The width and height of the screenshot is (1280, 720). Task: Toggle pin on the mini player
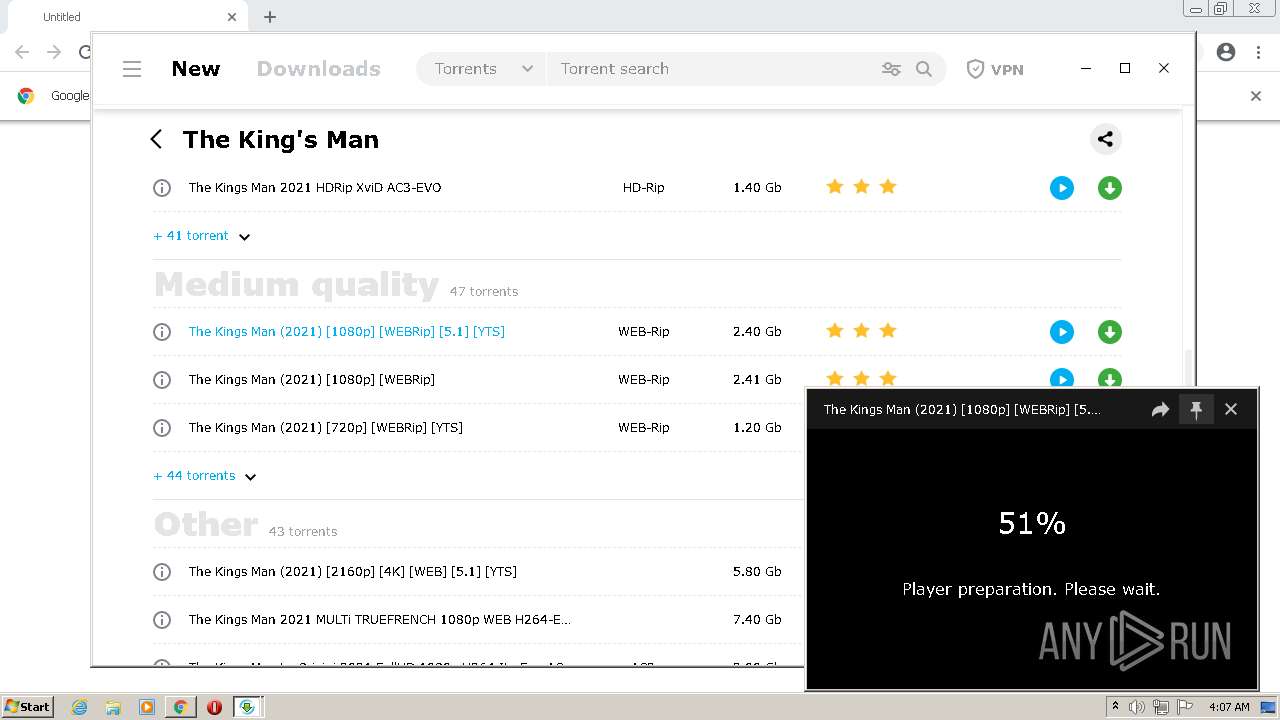point(1196,409)
